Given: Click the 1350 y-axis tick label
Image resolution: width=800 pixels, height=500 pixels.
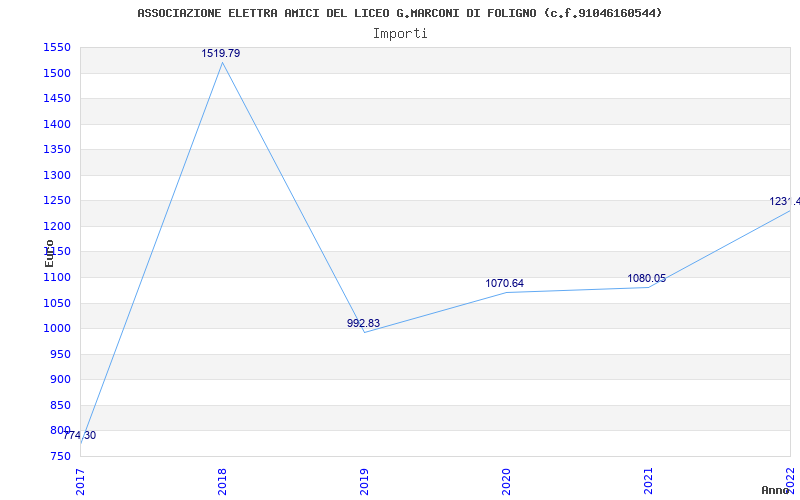Looking at the screenshot, I should (57, 150).
